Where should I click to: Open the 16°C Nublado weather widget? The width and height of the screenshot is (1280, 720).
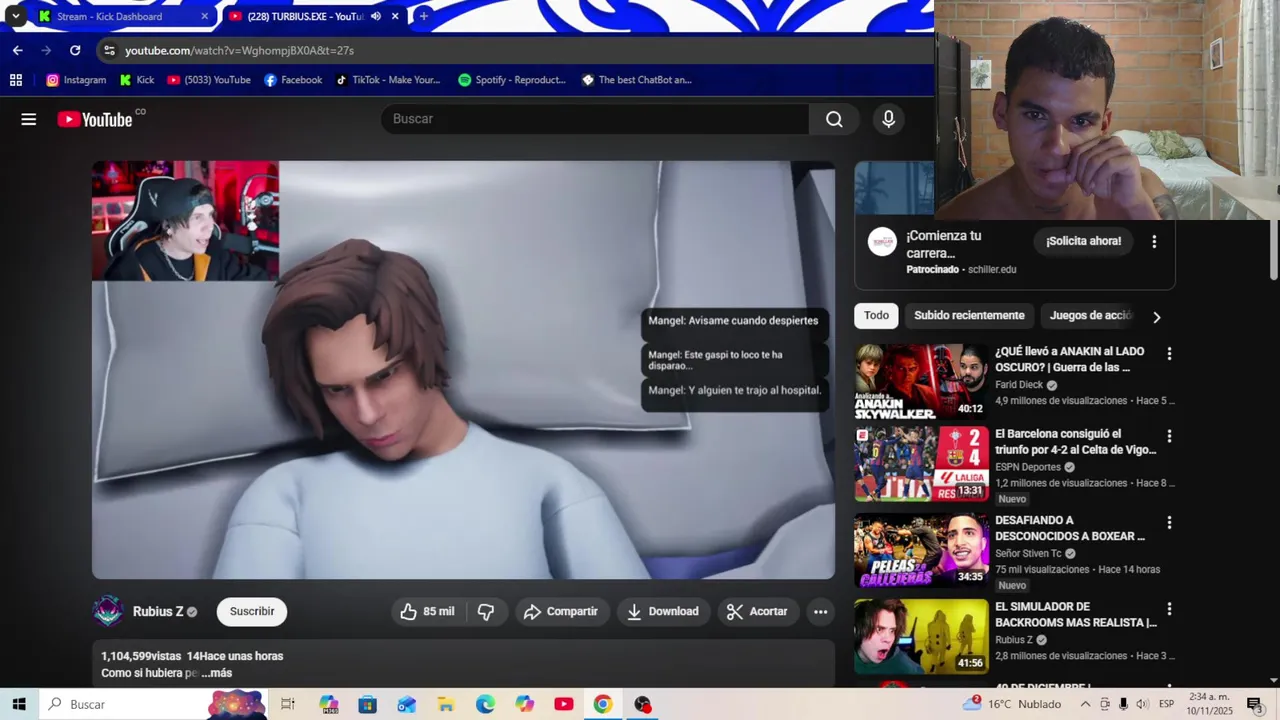[x=1012, y=704]
